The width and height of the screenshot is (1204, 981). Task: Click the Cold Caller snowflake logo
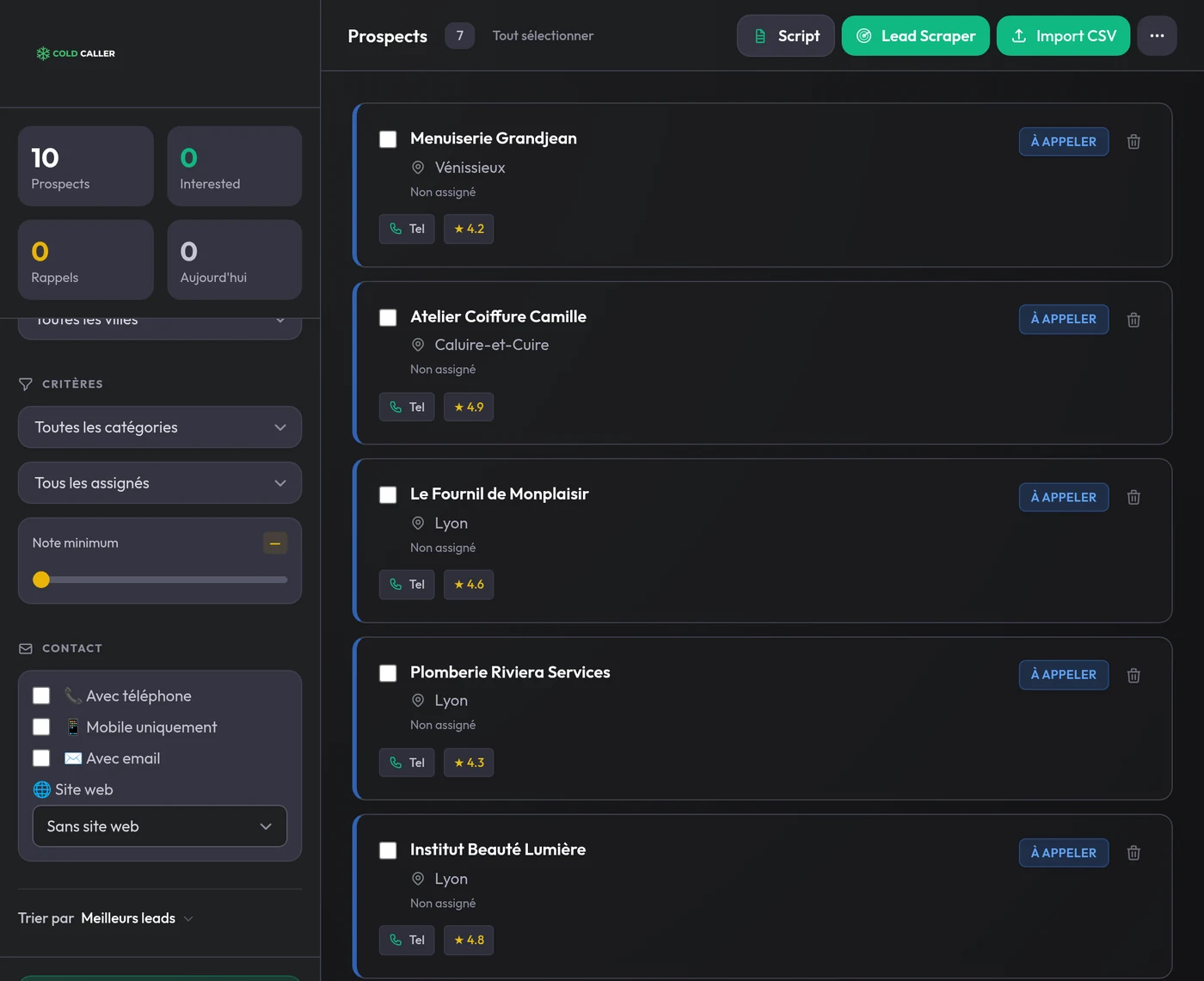click(43, 53)
